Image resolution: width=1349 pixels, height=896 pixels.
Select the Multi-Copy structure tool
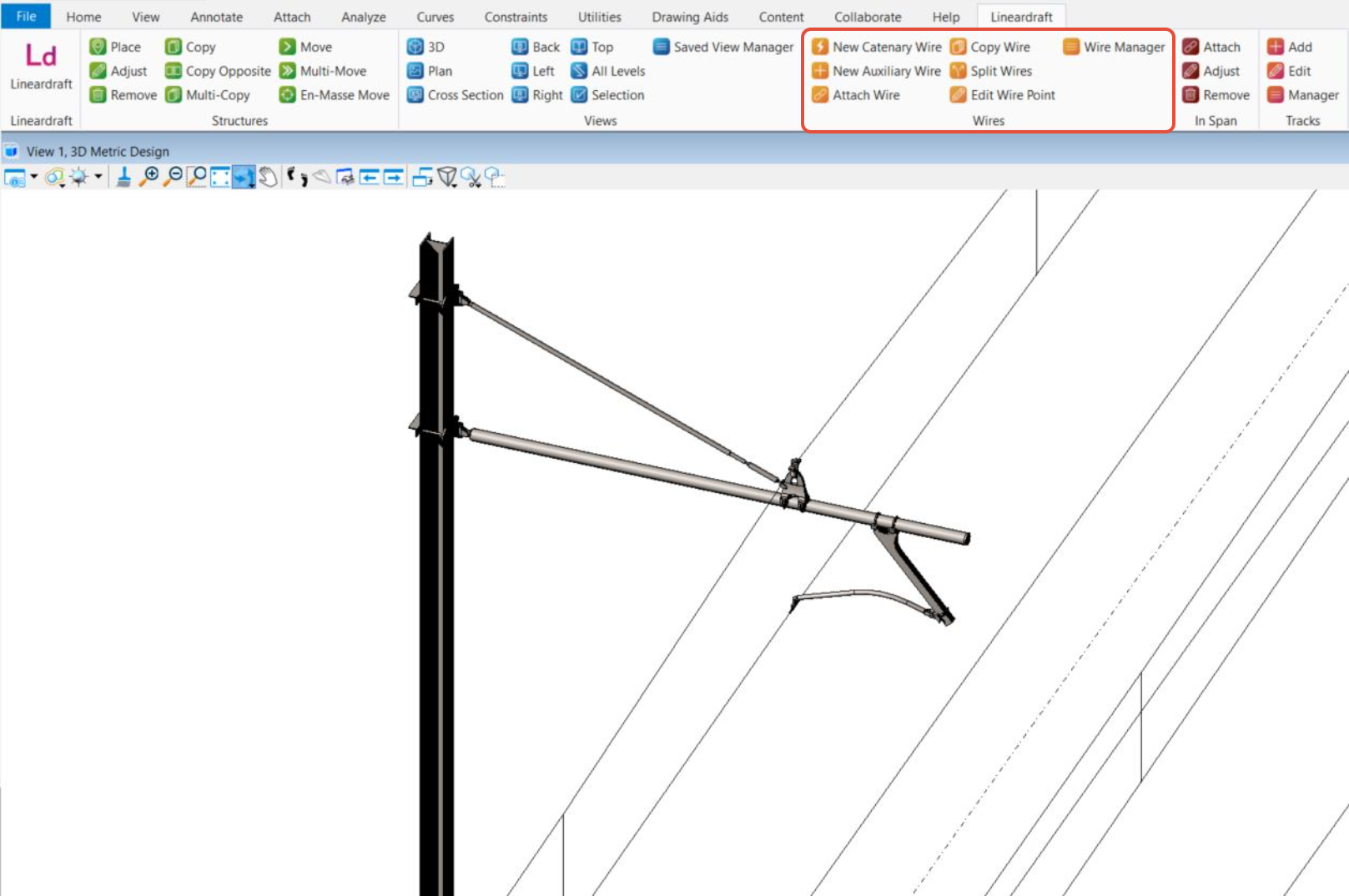point(208,95)
